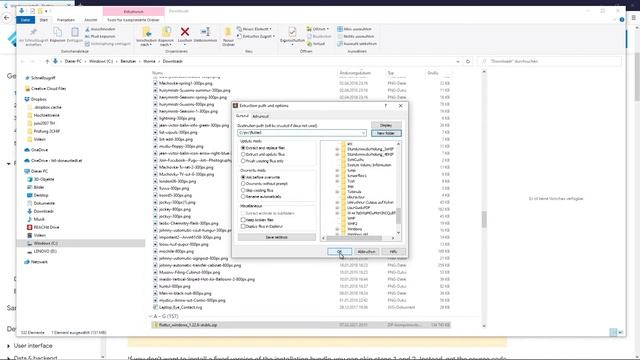The height and width of the screenshot is (360, 640).
Task: Expand the Temp folder in dialog tree
Action: [x=337, y=171]
